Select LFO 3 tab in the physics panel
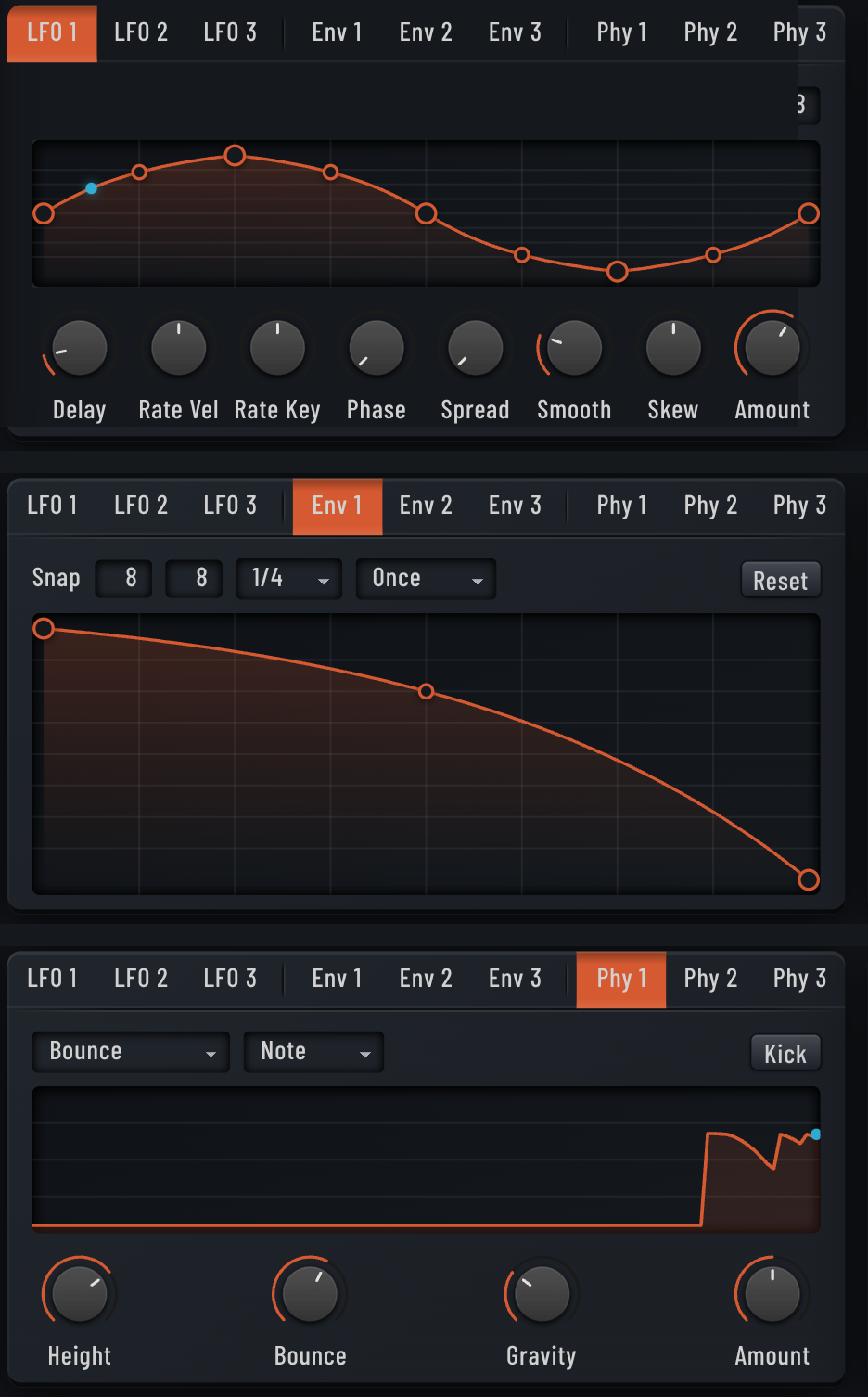 [x=230, y=979]
